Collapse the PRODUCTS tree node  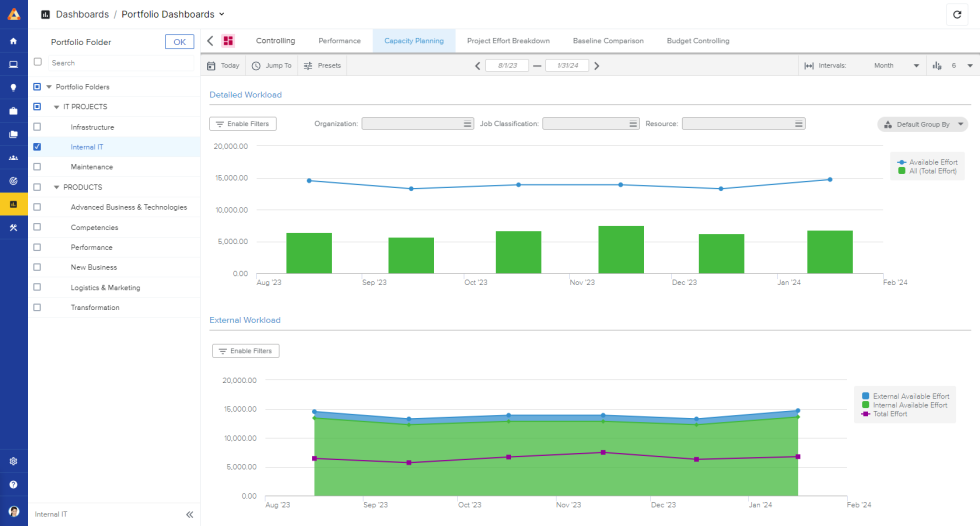(57, 187)
